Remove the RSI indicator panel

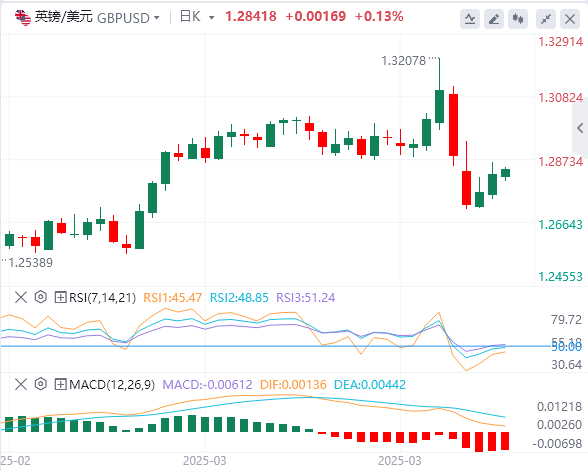(x=21, y=298)
